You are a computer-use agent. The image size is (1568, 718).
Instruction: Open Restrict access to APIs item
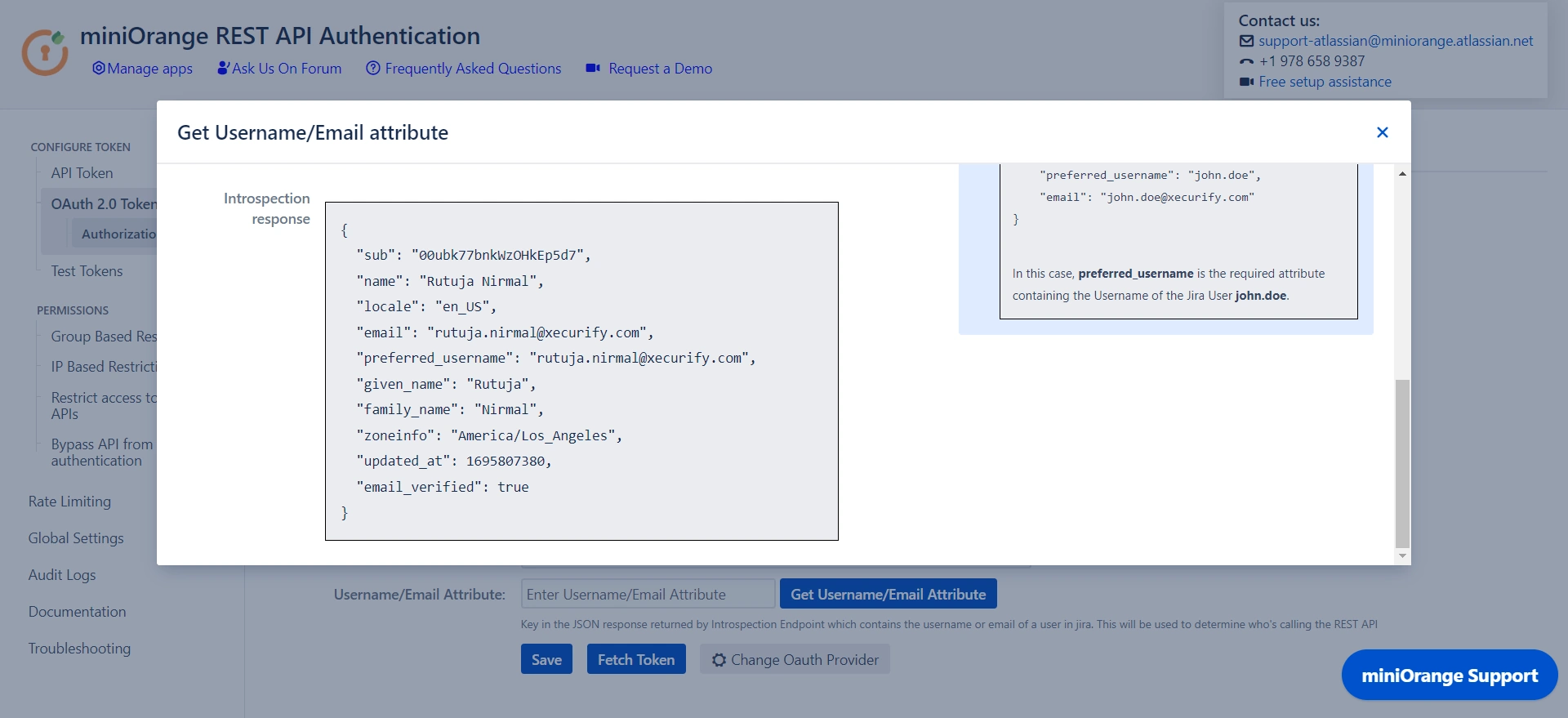click(x=103, y=406)
